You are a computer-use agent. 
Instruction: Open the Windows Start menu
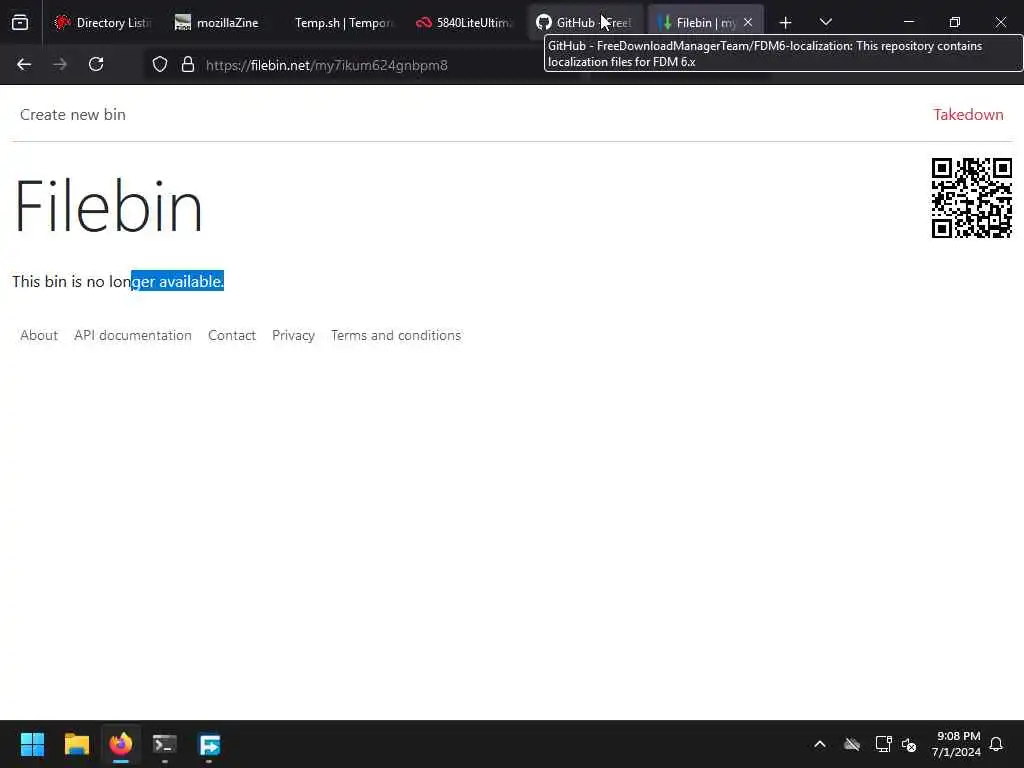click(x=32, y=744)
